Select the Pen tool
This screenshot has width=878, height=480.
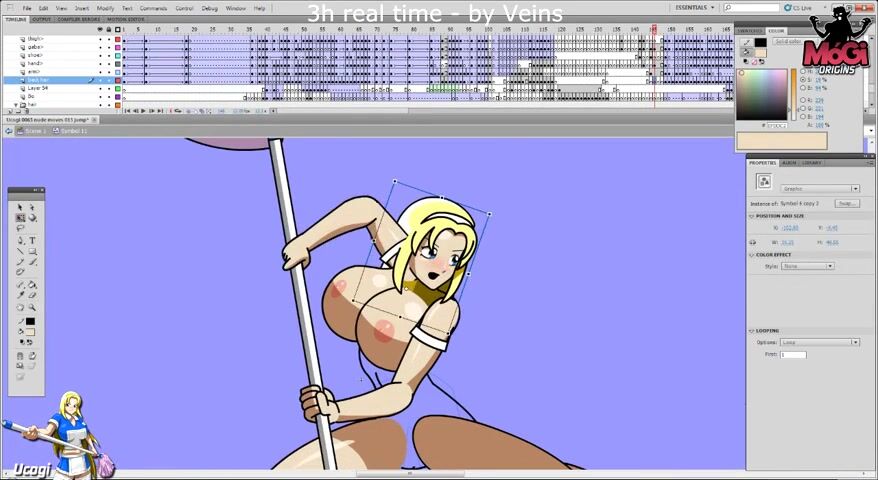pos(20,240)
